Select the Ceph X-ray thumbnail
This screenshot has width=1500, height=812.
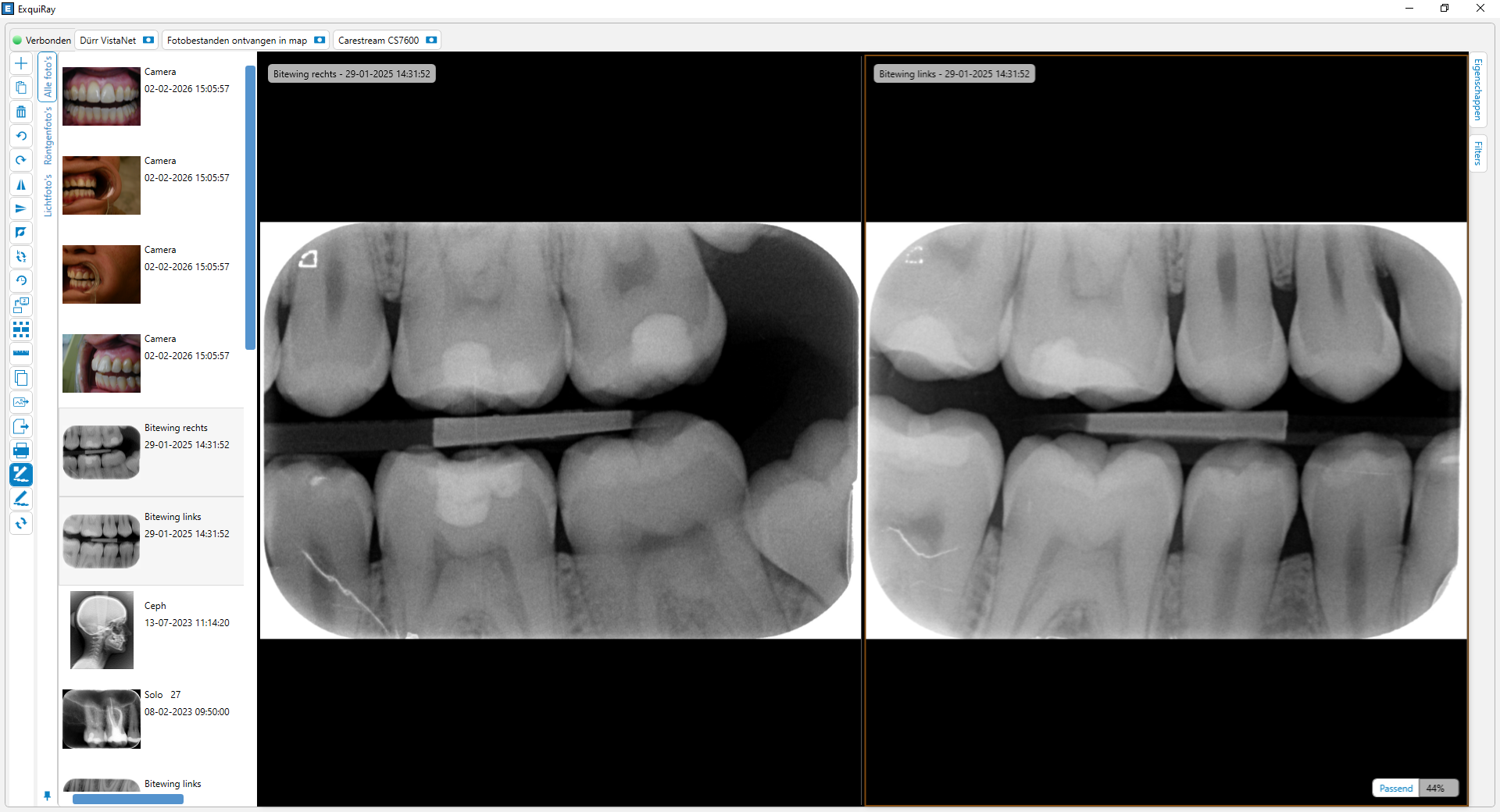click(102, 629)
